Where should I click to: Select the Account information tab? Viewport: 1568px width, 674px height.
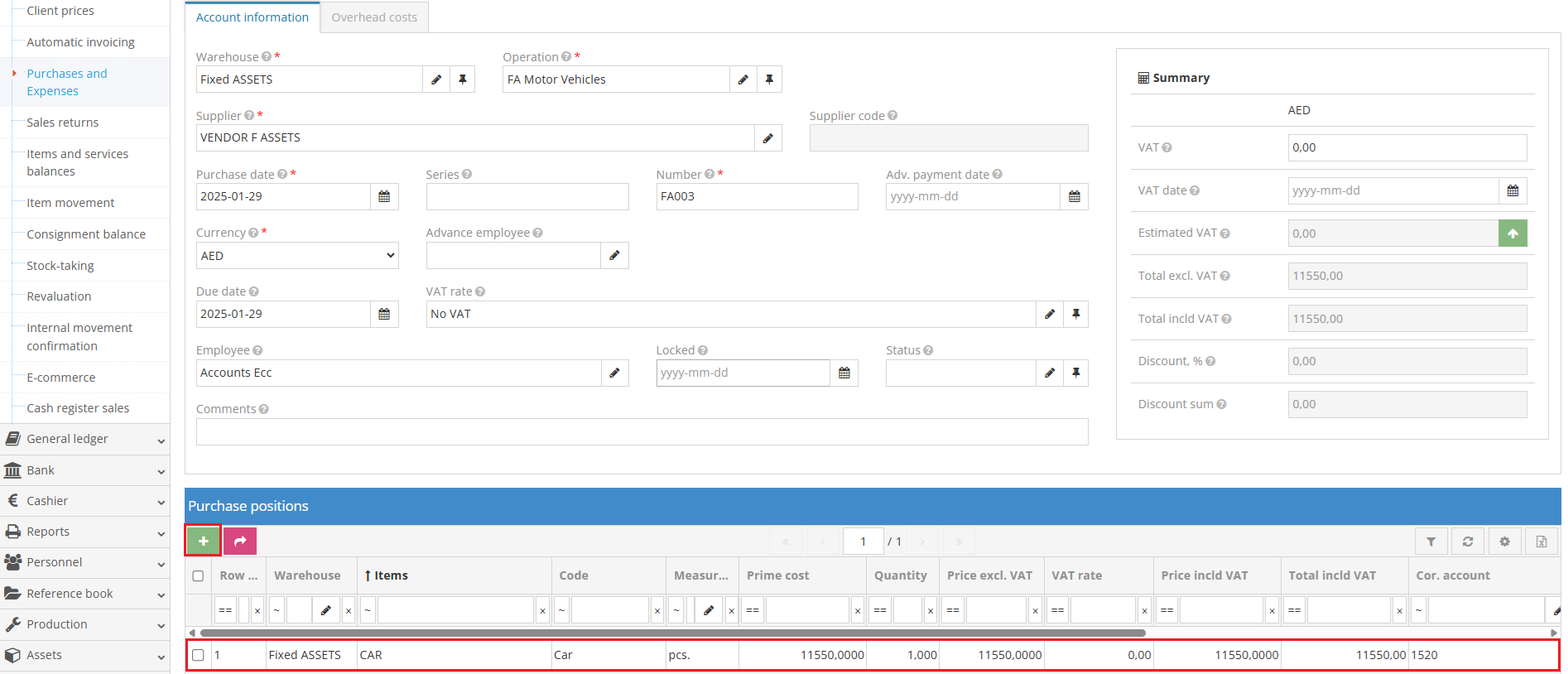252,17
